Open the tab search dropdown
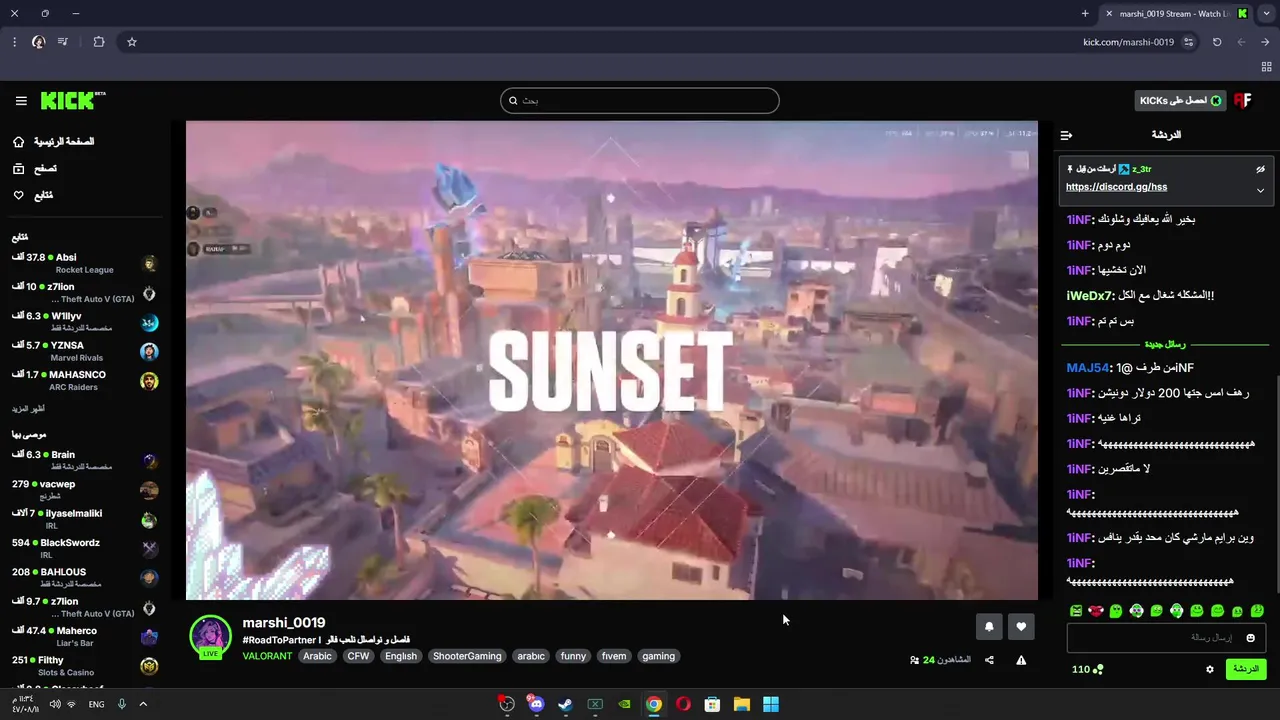 pyautogui.click(x=1267, y=14)
